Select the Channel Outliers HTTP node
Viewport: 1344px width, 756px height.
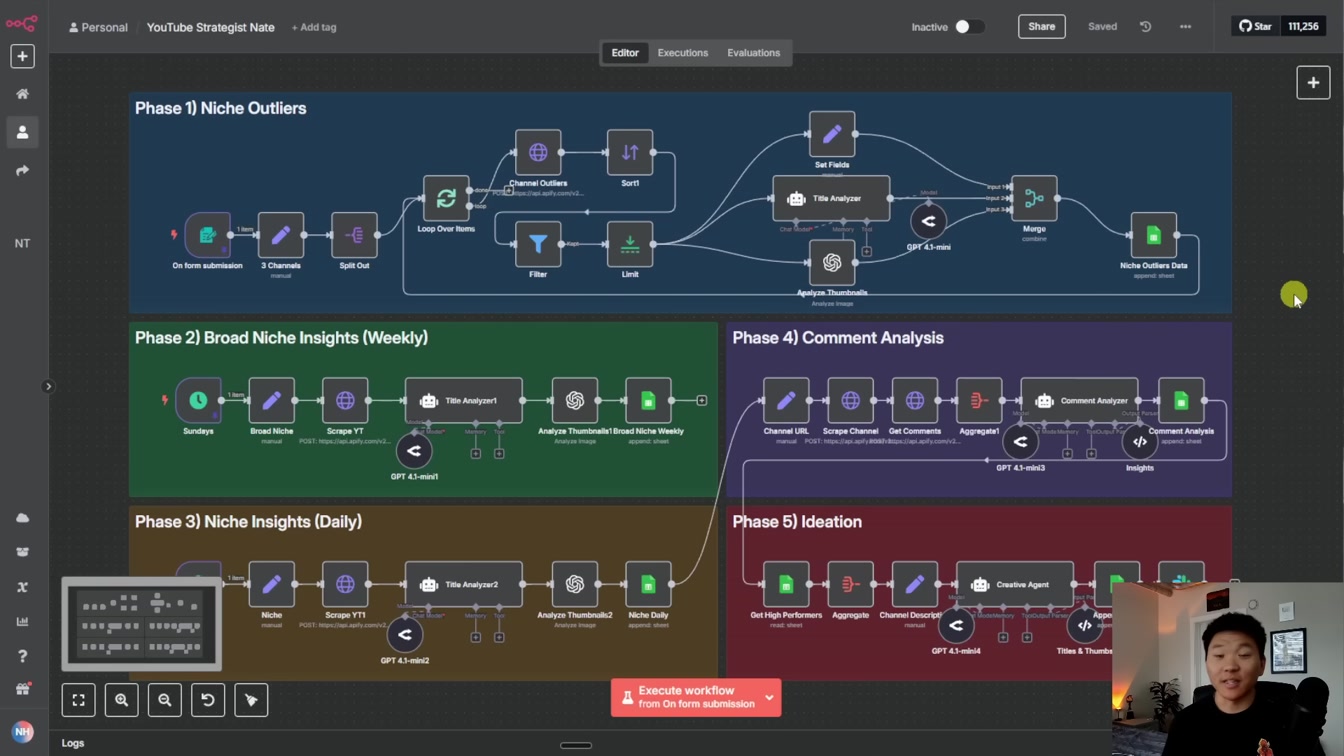(538, 153)
